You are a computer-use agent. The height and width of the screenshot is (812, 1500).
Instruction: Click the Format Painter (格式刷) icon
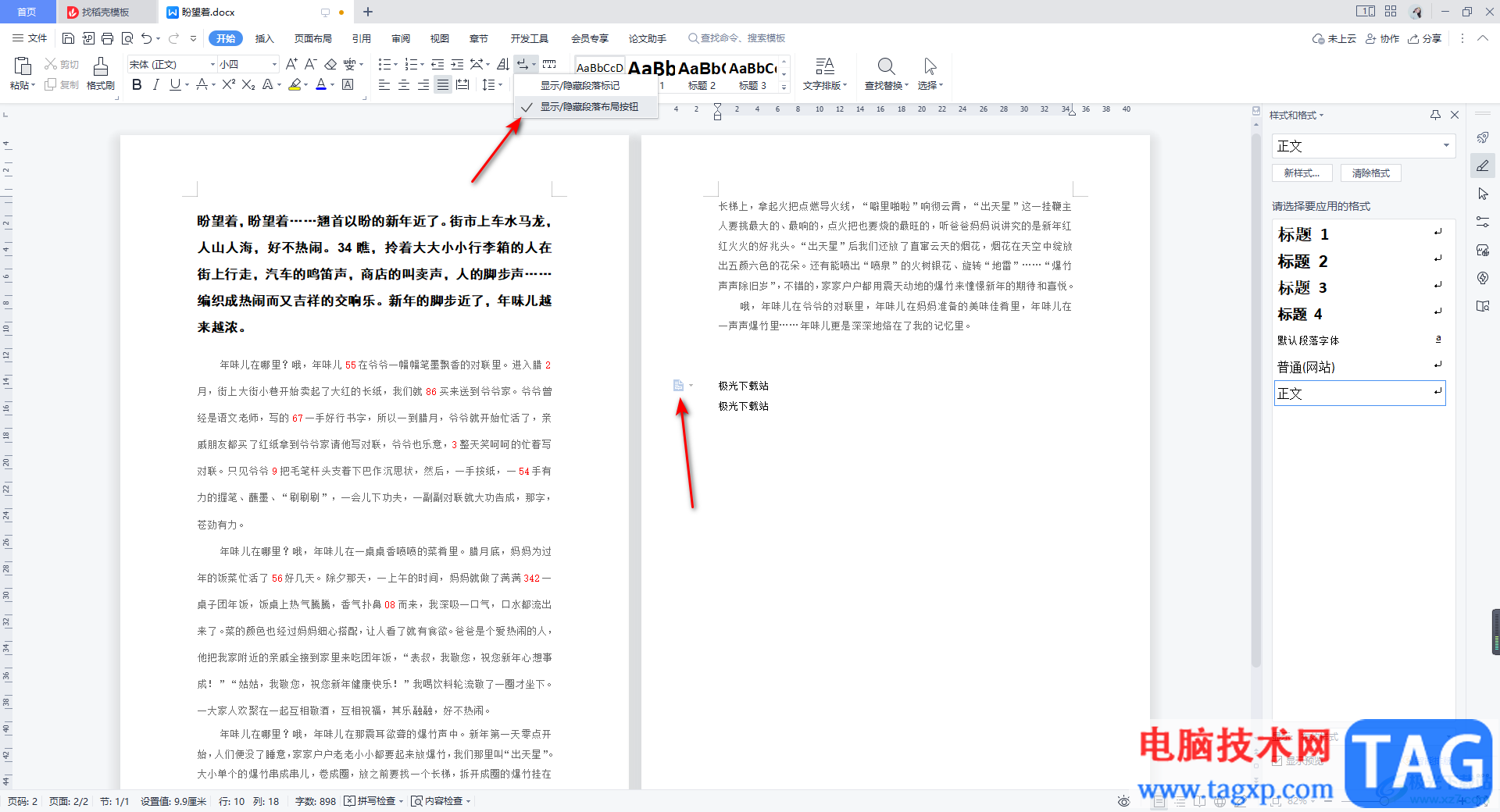[x=100, y=73]
